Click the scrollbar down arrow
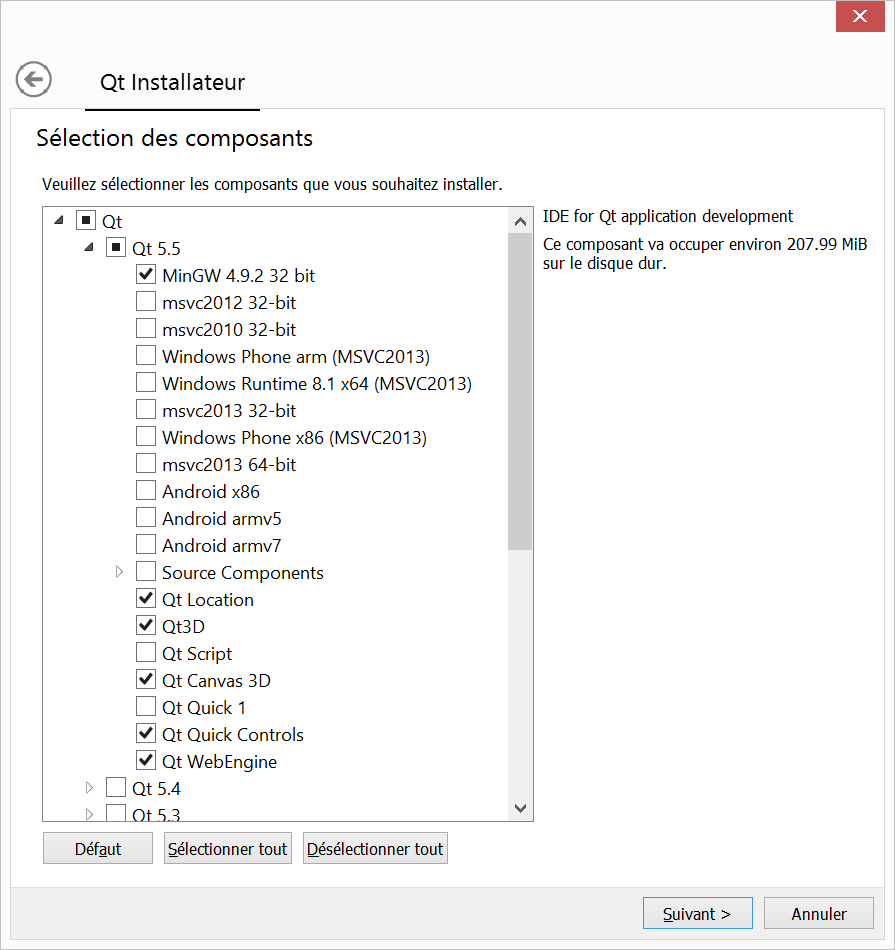The height and width of the screenshot is (950, 895). (520, 808)
